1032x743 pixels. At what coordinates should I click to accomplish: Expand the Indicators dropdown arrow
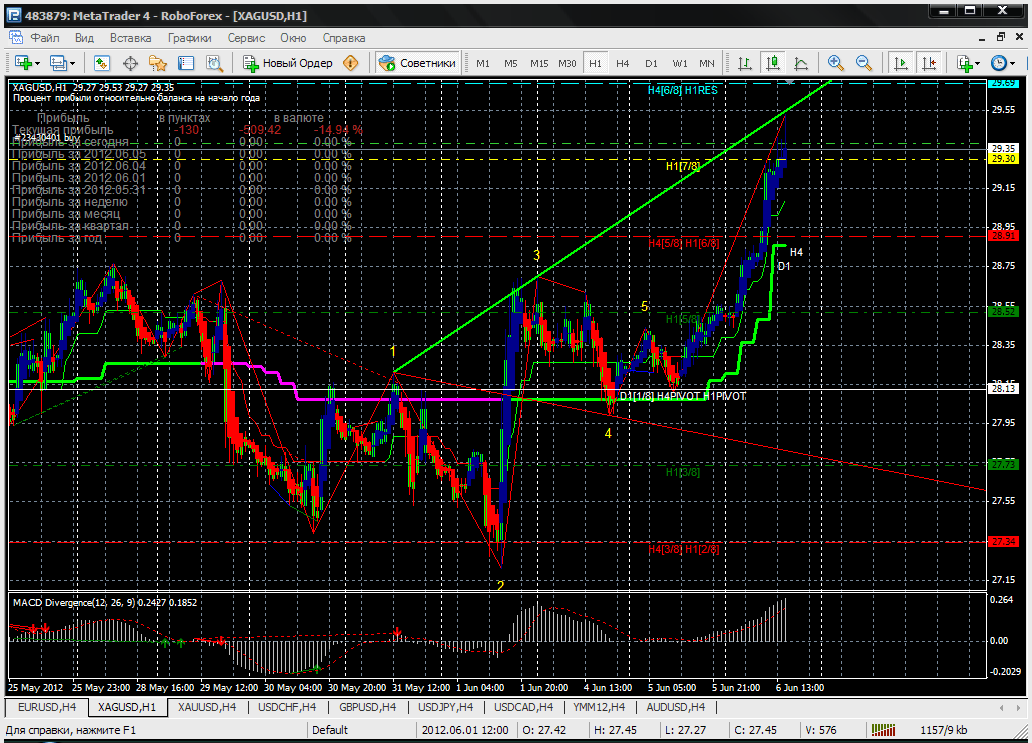point(977,63)
